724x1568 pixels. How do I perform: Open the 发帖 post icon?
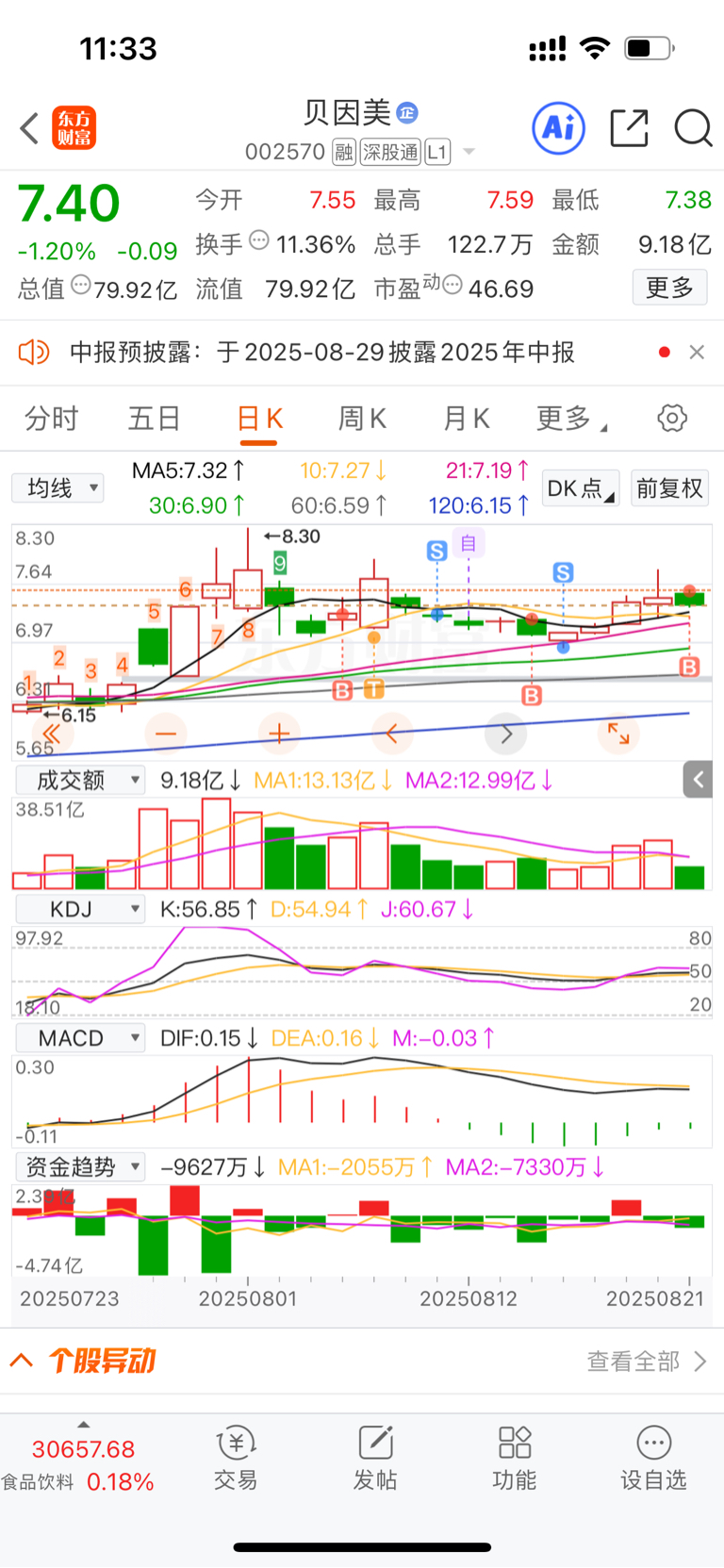pyautogui.click(x=375, y=1459)
